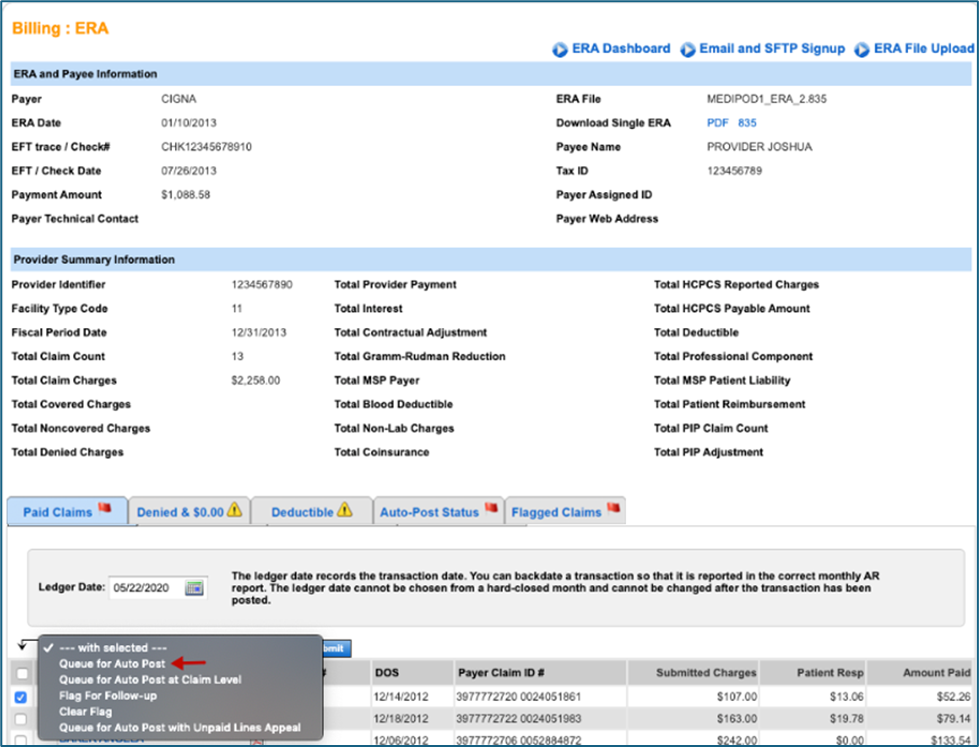The width and height of the screenshot is (979, 747).
Task: Click the ERA Dashboard arrow icon
Action: (x=560, y=49)
